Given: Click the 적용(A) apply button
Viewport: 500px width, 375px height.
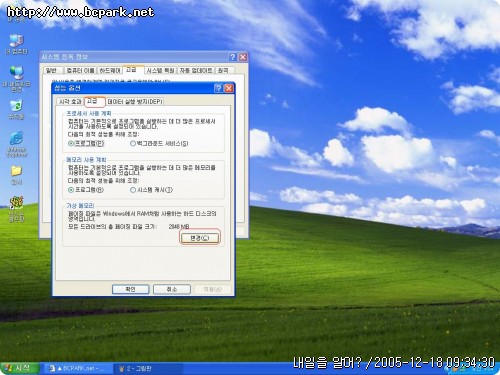Looking at the screenshot, I should tap(213, 289).
